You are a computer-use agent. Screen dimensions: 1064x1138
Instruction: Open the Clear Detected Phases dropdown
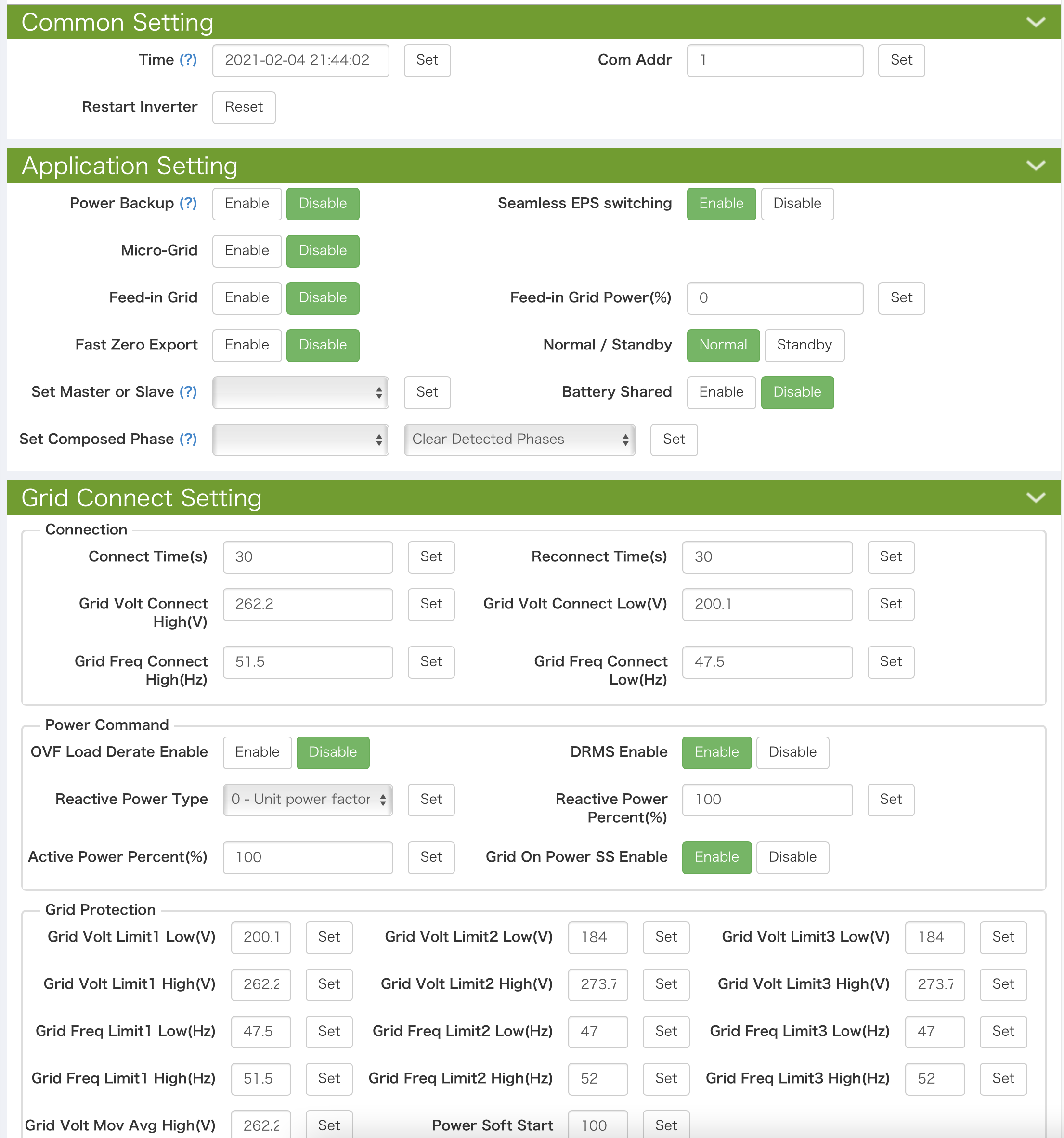coord(519,440)
